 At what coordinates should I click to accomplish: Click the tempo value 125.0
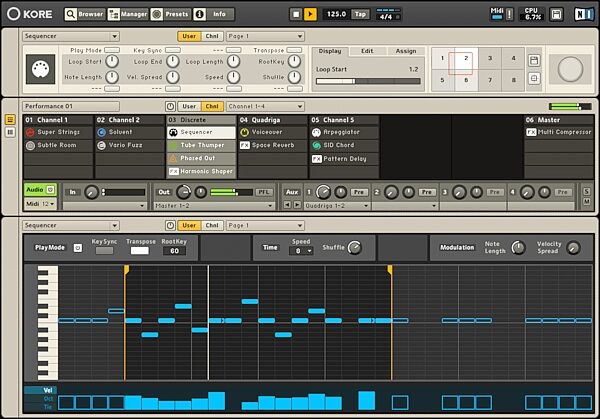coord(336,14)
